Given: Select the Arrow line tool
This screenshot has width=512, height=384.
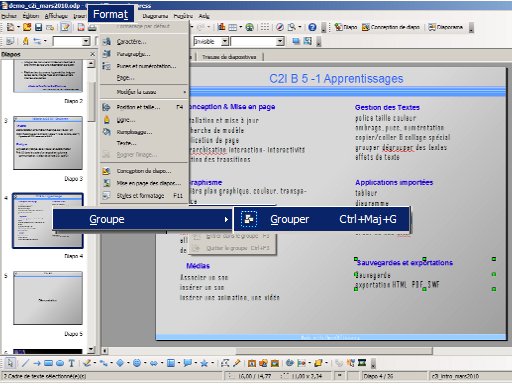Looking at the screenshot, I should (37, 363).
